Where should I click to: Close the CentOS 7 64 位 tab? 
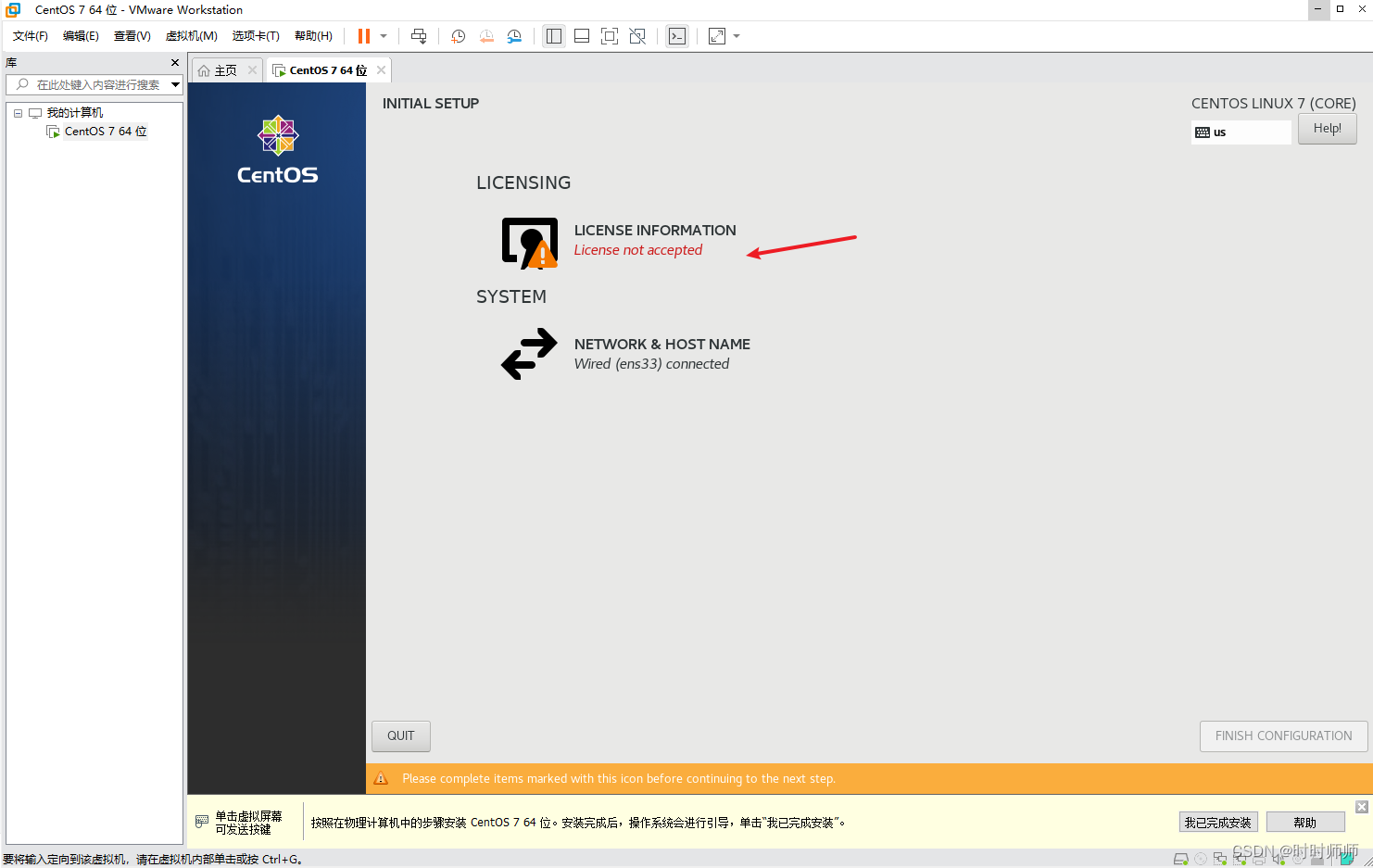tap(381, 70)
